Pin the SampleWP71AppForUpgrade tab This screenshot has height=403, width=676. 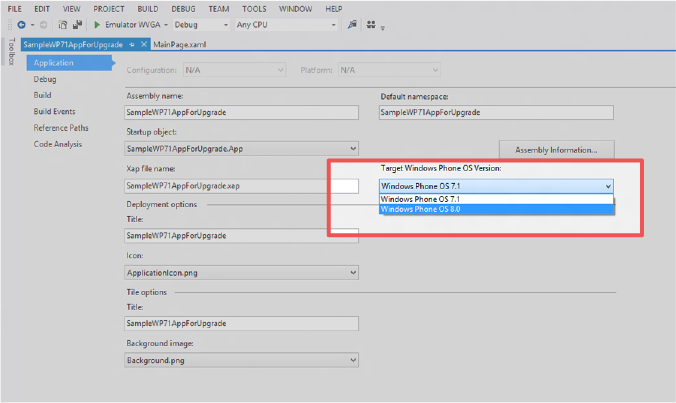click(x=132, y=44)
